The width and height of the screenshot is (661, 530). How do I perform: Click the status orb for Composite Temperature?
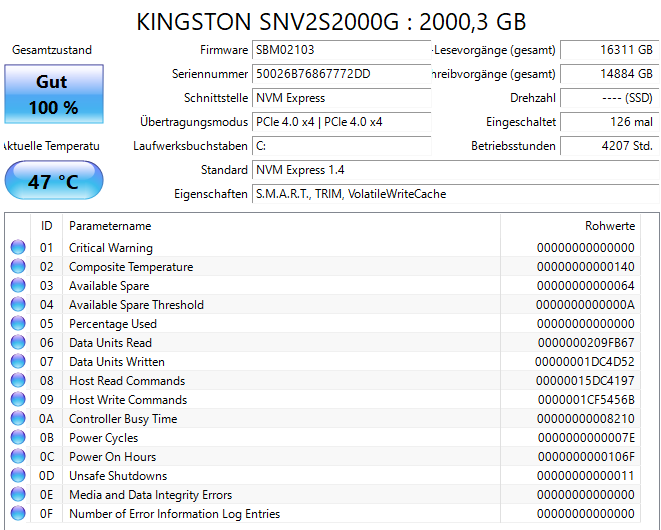tap(18, 266)
